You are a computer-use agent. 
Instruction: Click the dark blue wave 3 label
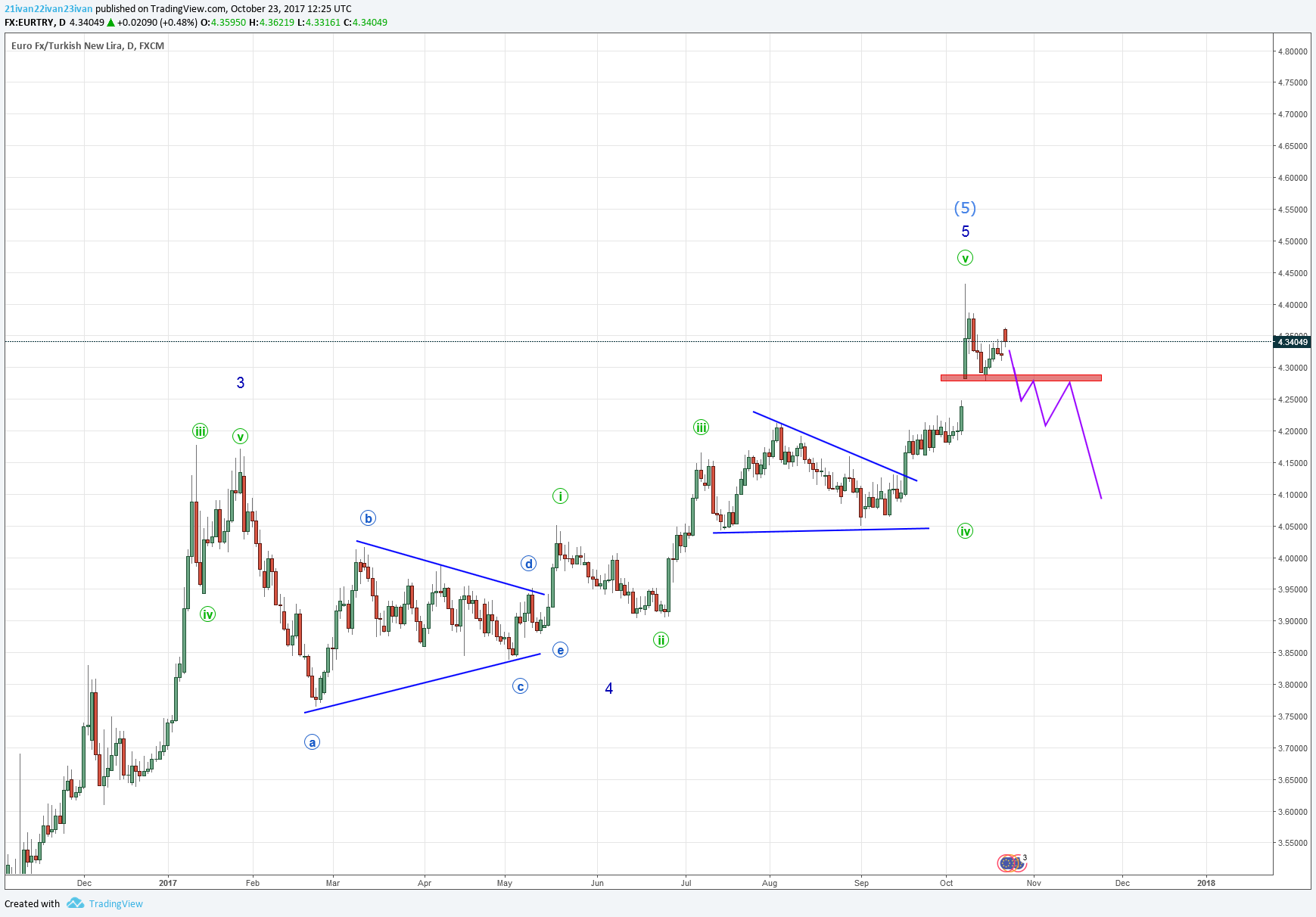(x=241, y=383)
